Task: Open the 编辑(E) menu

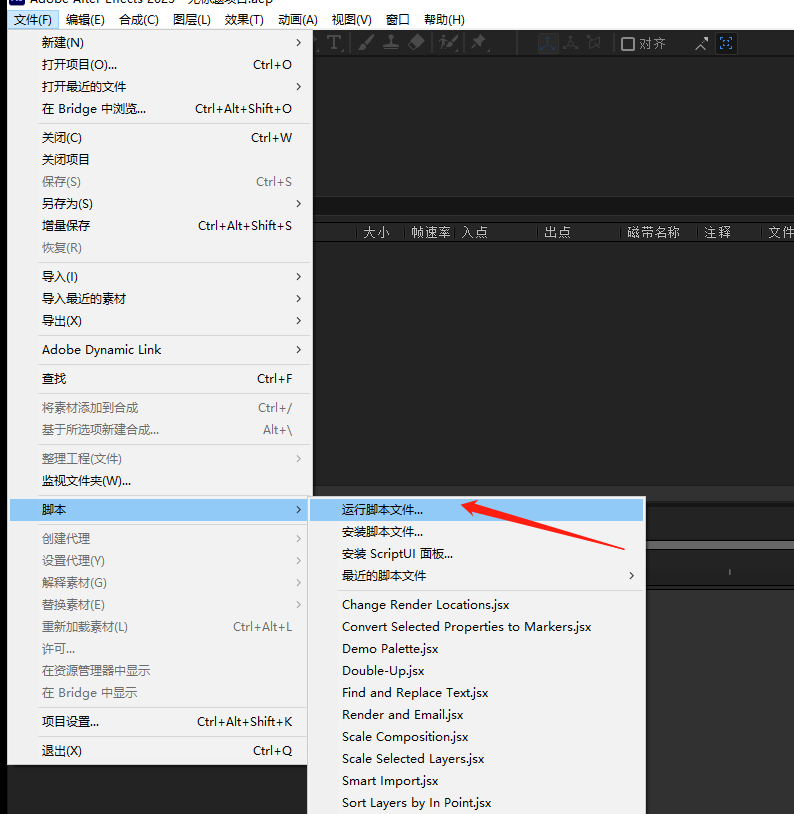Action: point(85,20)
